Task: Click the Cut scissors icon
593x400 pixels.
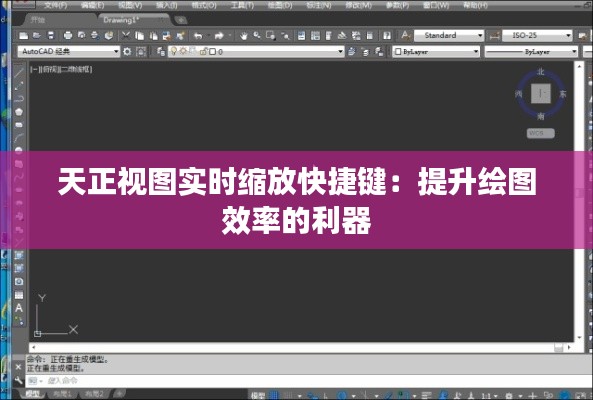Action: point(126,36)
